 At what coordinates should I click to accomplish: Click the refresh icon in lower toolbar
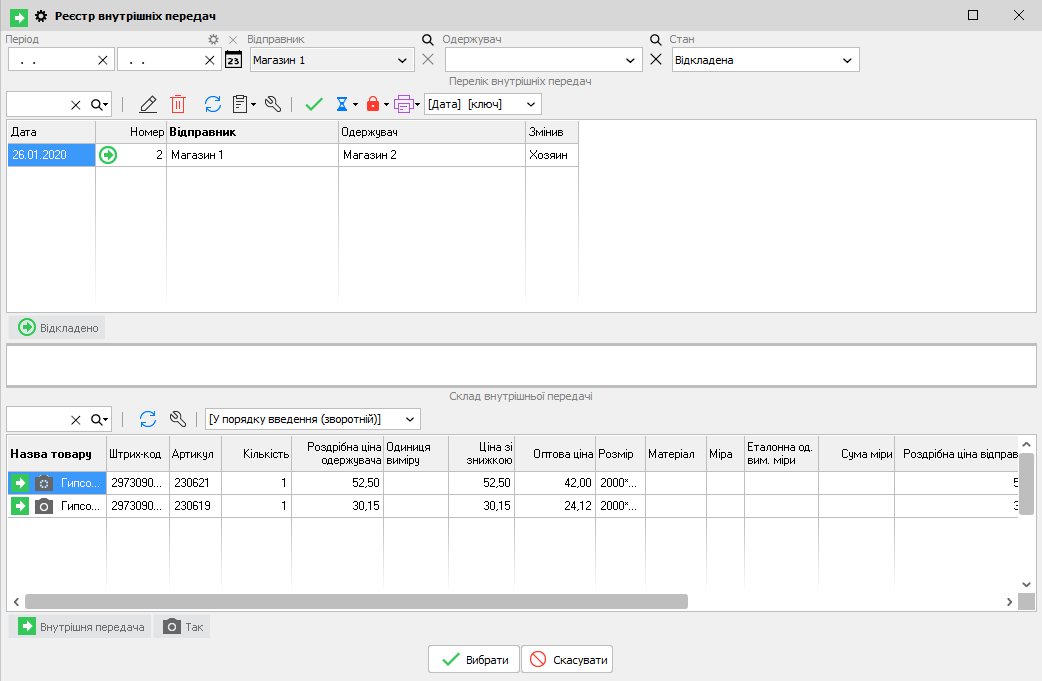click(148, 419)
